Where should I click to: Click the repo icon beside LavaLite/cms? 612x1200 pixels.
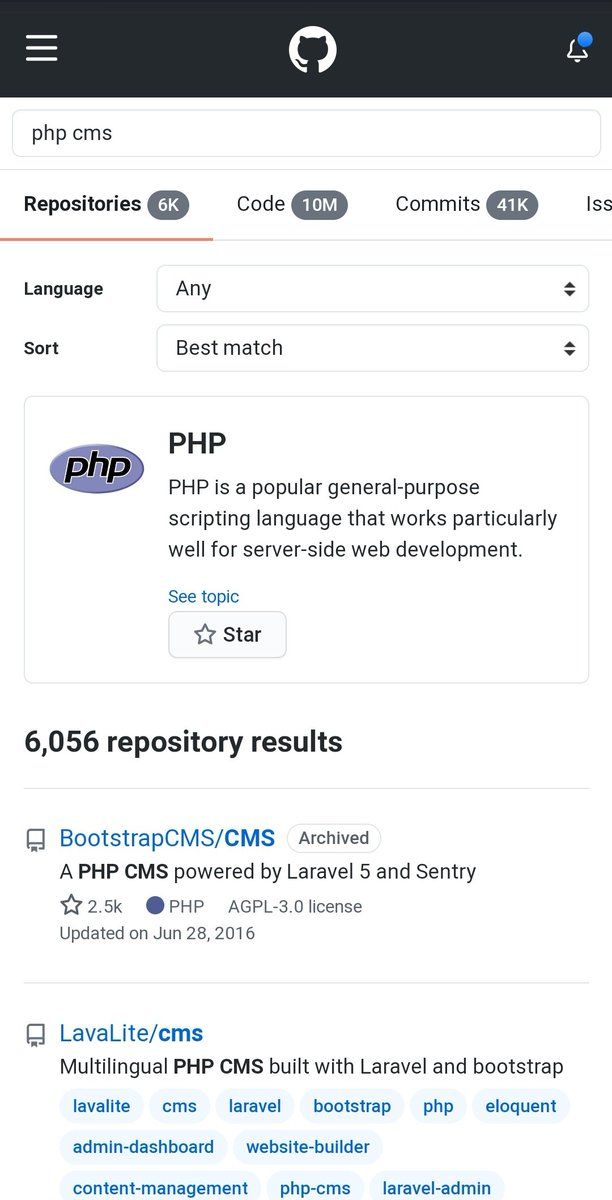[35, 1034]
